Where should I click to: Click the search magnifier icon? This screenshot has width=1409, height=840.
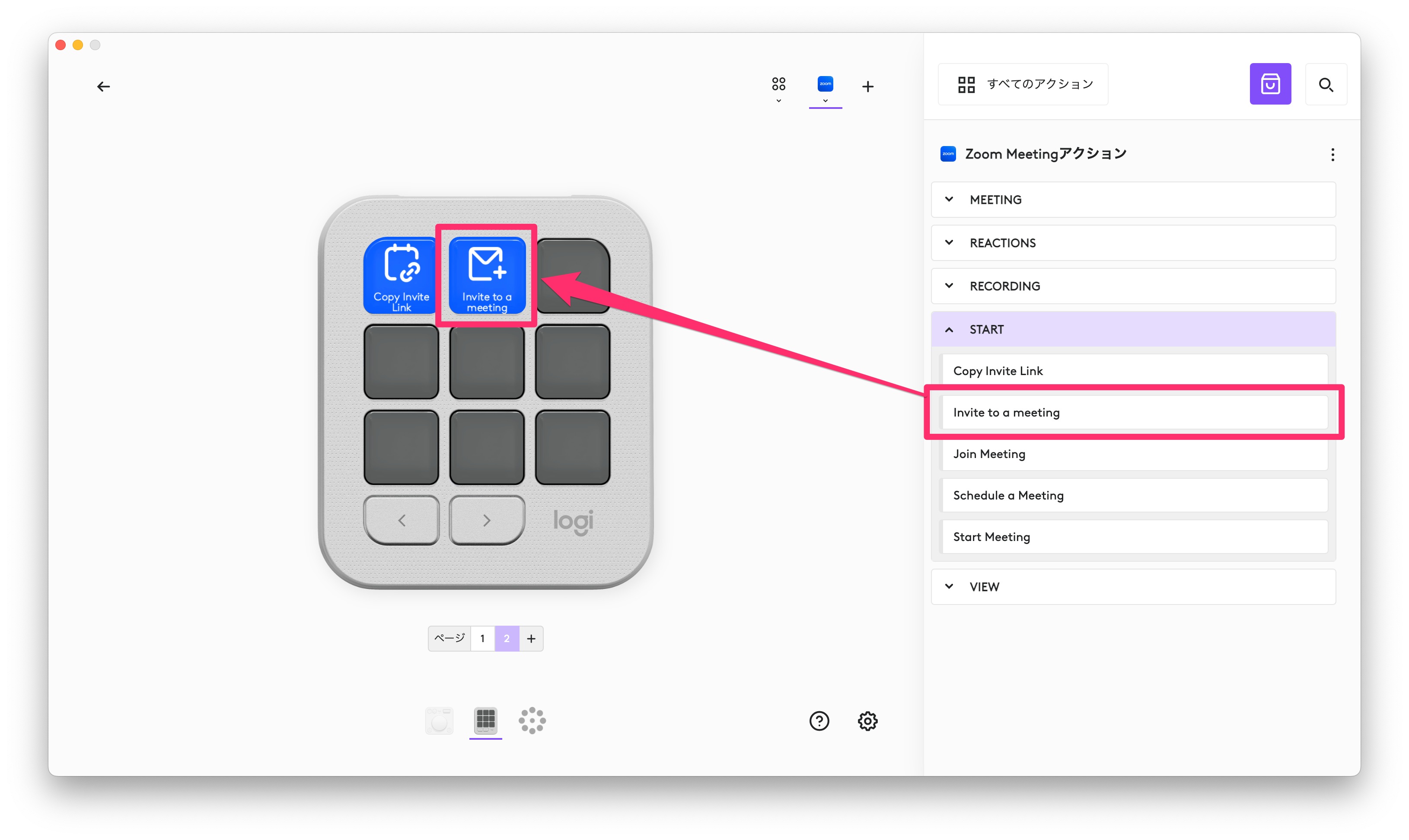(1325, 85)
